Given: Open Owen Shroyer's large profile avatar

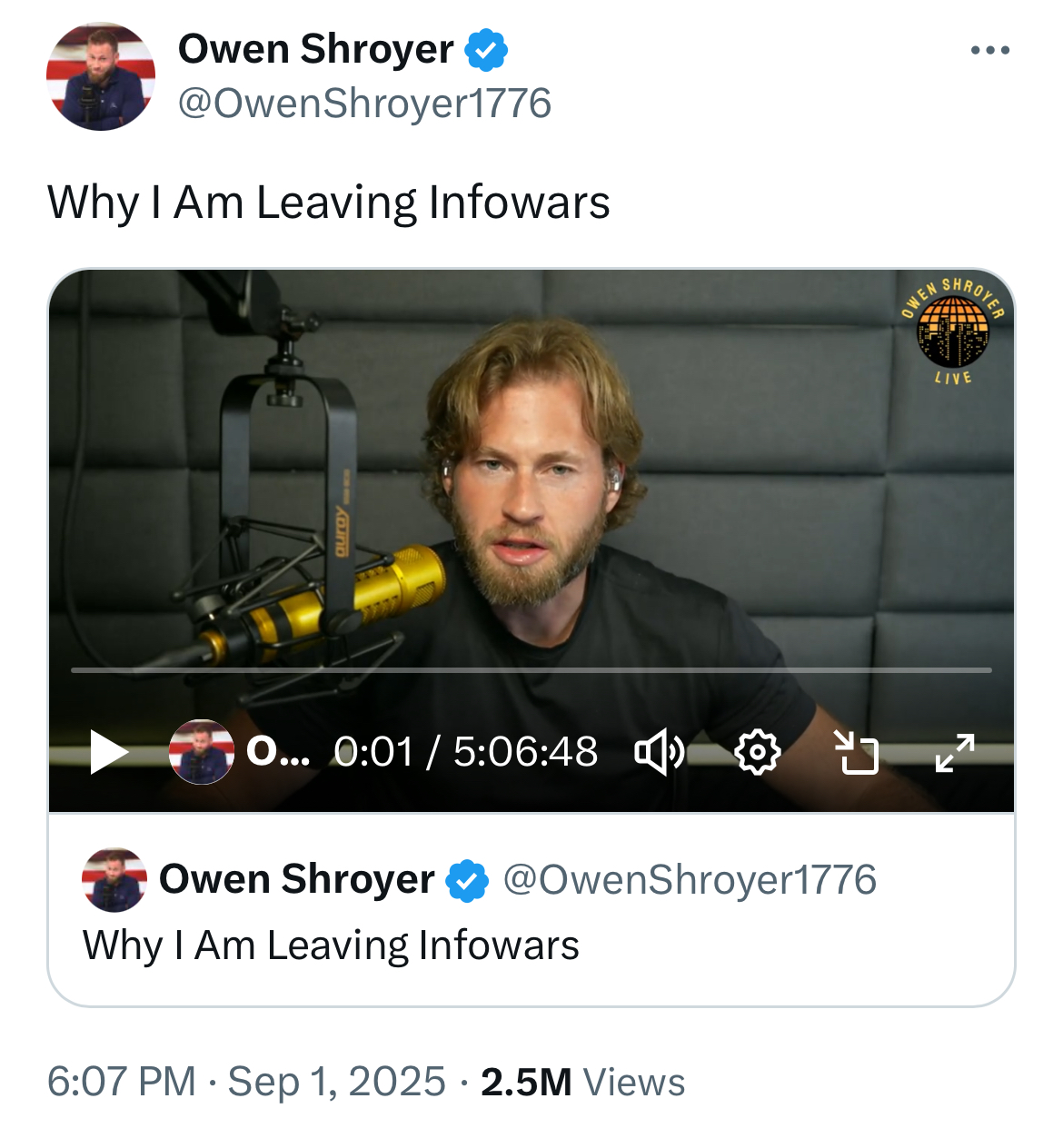Looking at the screenshot, I should click(101, 76).
